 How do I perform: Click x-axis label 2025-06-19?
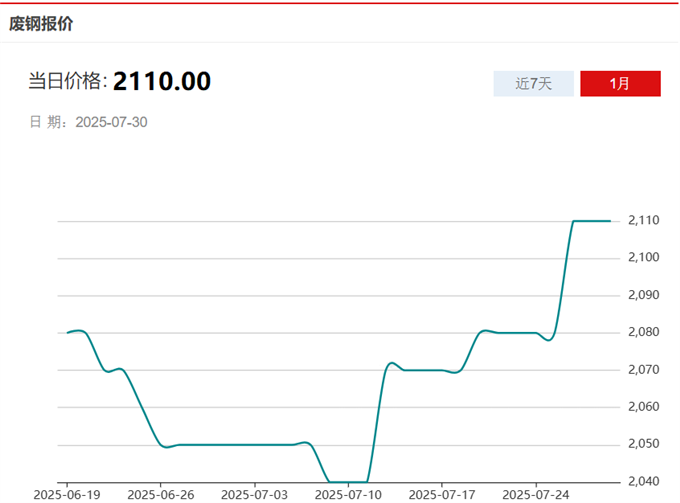point(66,494)
